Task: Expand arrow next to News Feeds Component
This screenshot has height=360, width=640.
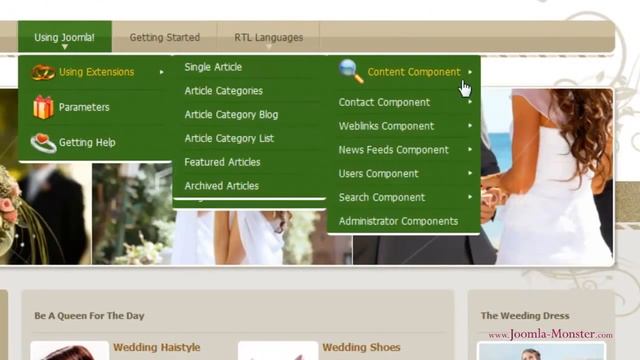Action: tap(470, 149)
